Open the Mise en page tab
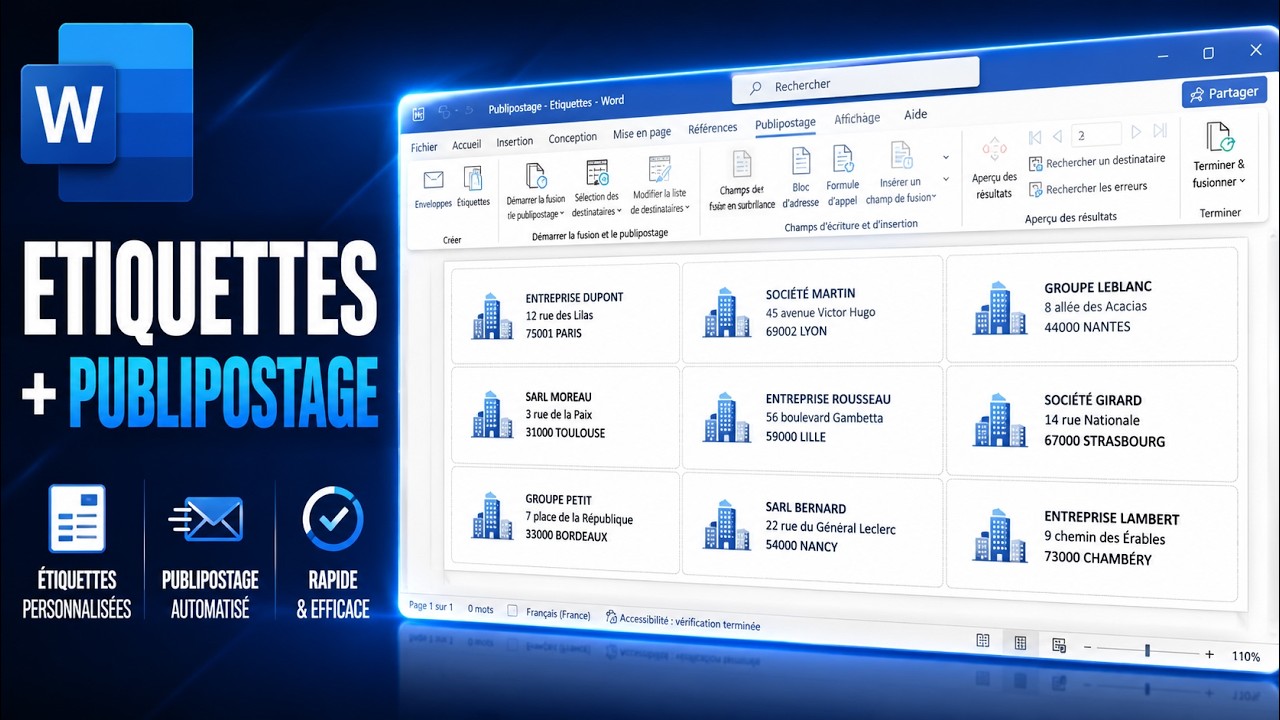This screenshot has width=1280, height=720. pos(642,134)
